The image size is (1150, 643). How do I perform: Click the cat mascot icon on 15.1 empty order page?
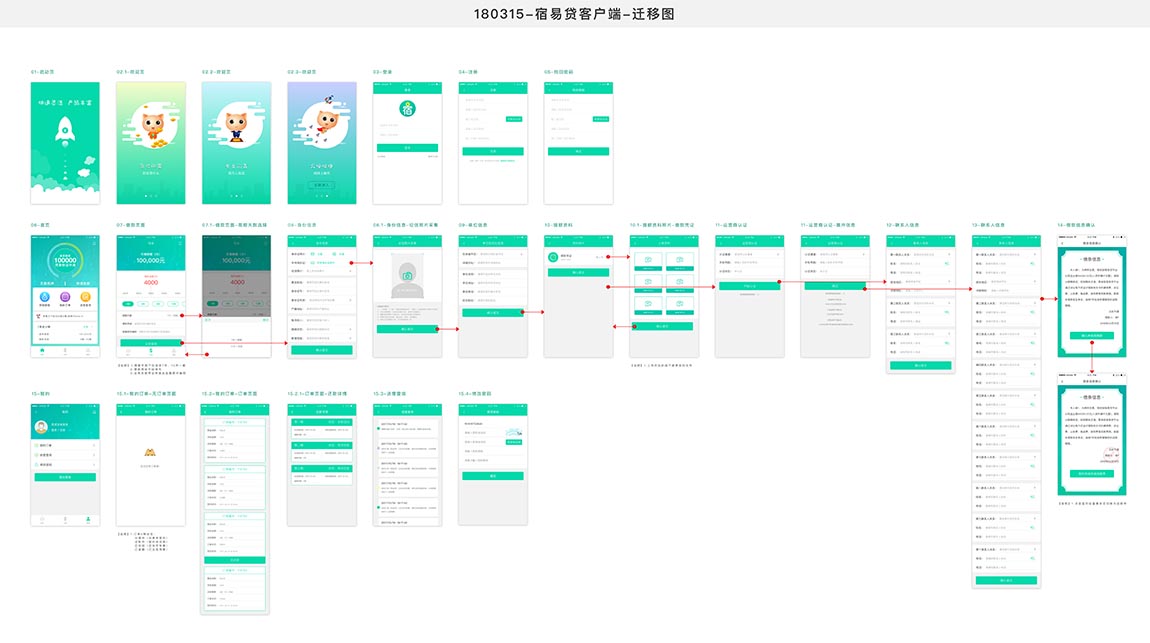pos(150,451)
